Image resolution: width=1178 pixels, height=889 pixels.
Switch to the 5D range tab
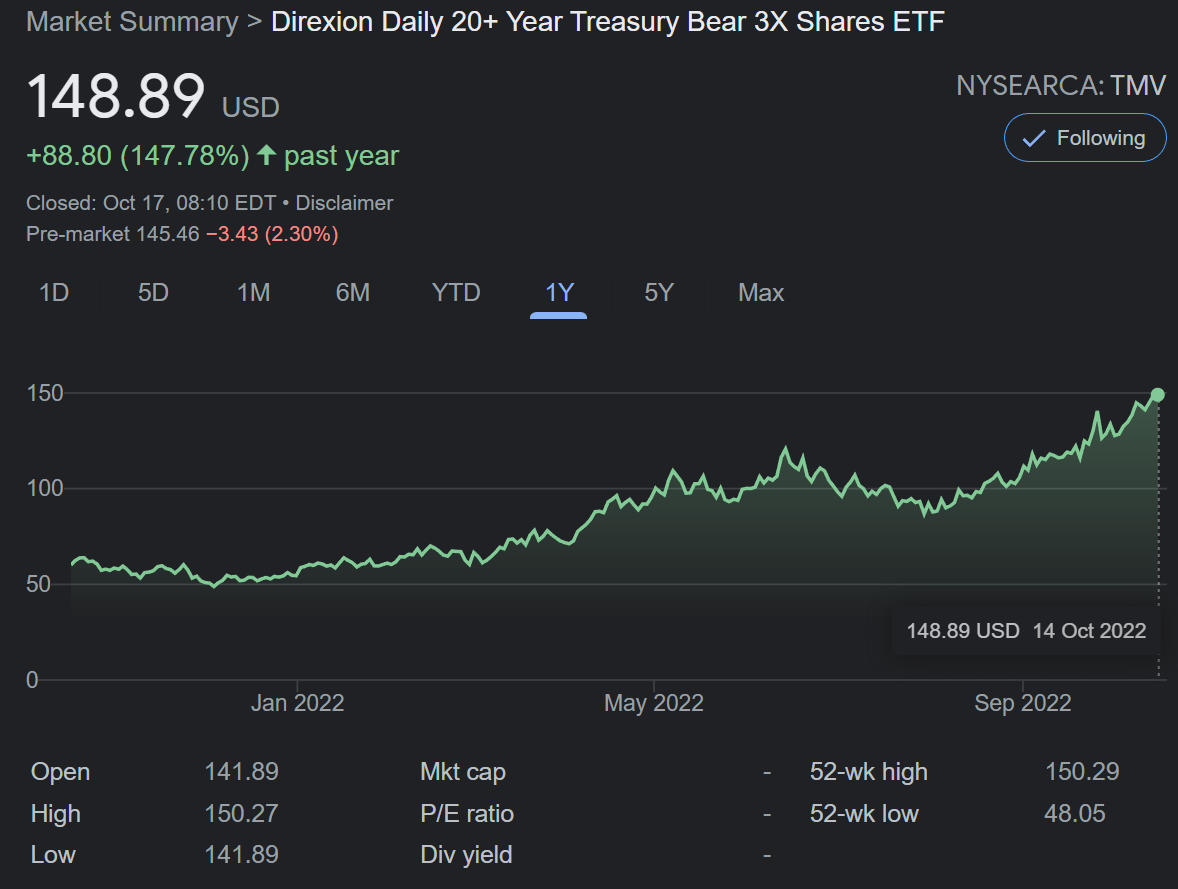point(153,292)
